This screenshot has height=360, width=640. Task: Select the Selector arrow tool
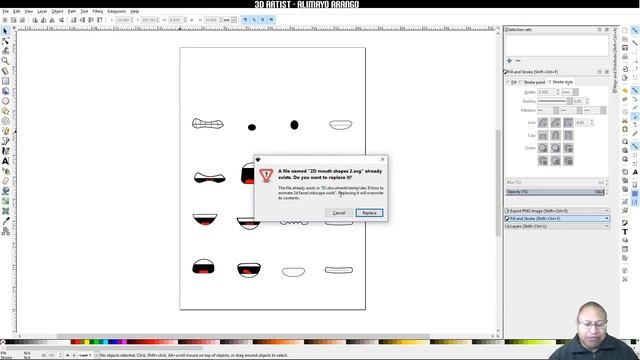click(x=5, y=31)
